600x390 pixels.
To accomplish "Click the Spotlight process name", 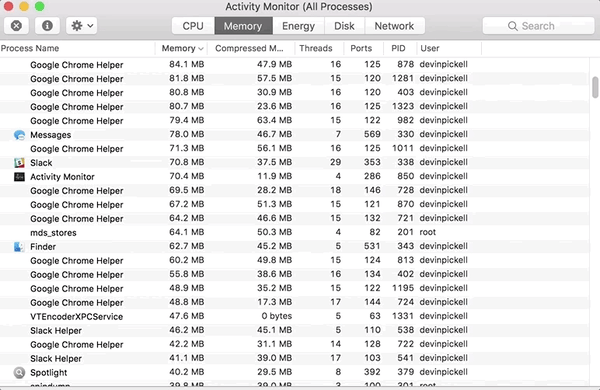I will [49, 372].
